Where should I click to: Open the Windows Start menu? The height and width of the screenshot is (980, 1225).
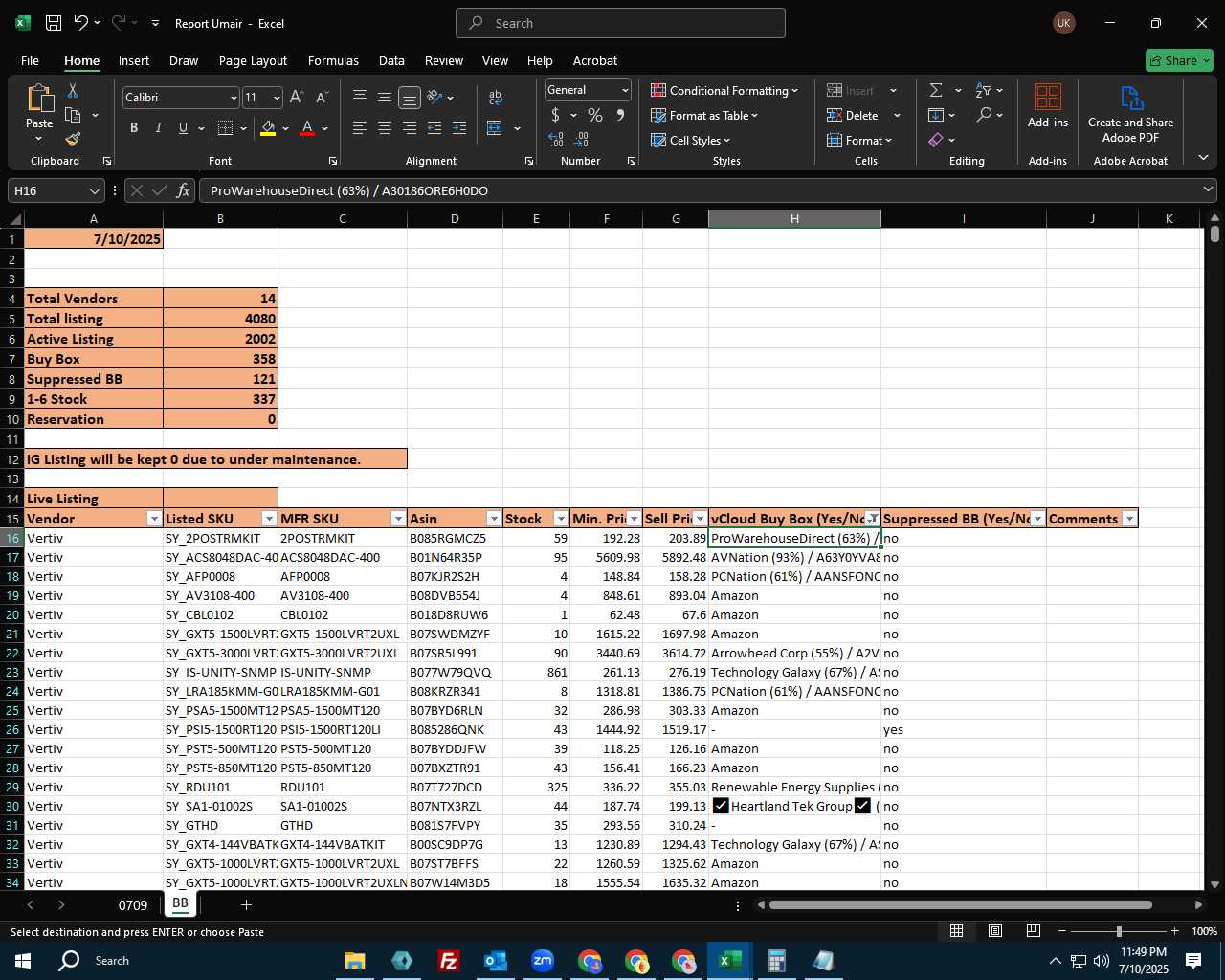[x=23, y=960]
